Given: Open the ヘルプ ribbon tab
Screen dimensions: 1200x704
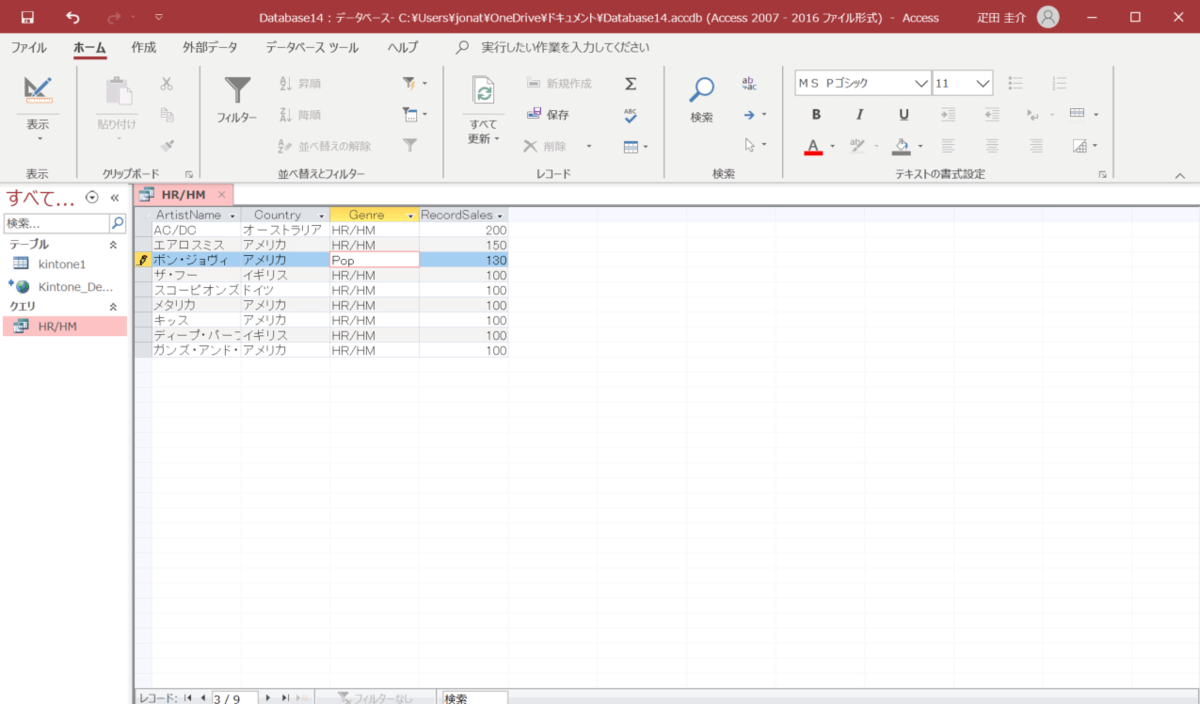Looking at the screenshot, I should (x=403, y=47).
